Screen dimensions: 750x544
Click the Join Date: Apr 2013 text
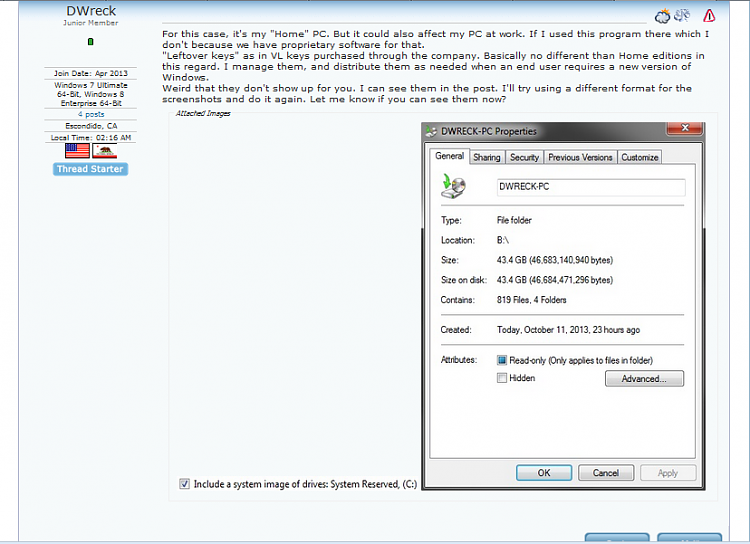(91, 73)
